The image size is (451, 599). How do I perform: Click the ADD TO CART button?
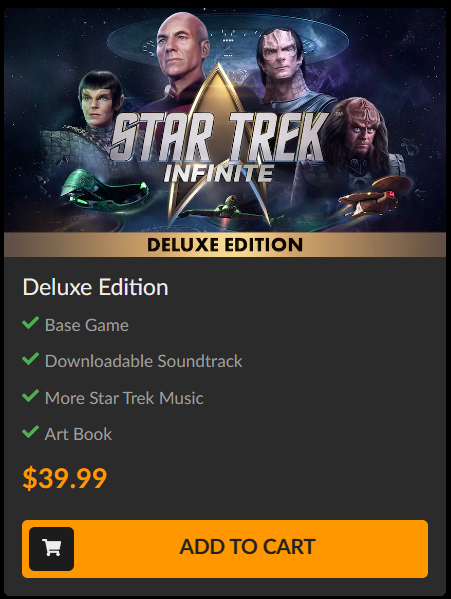click(225, 549)
